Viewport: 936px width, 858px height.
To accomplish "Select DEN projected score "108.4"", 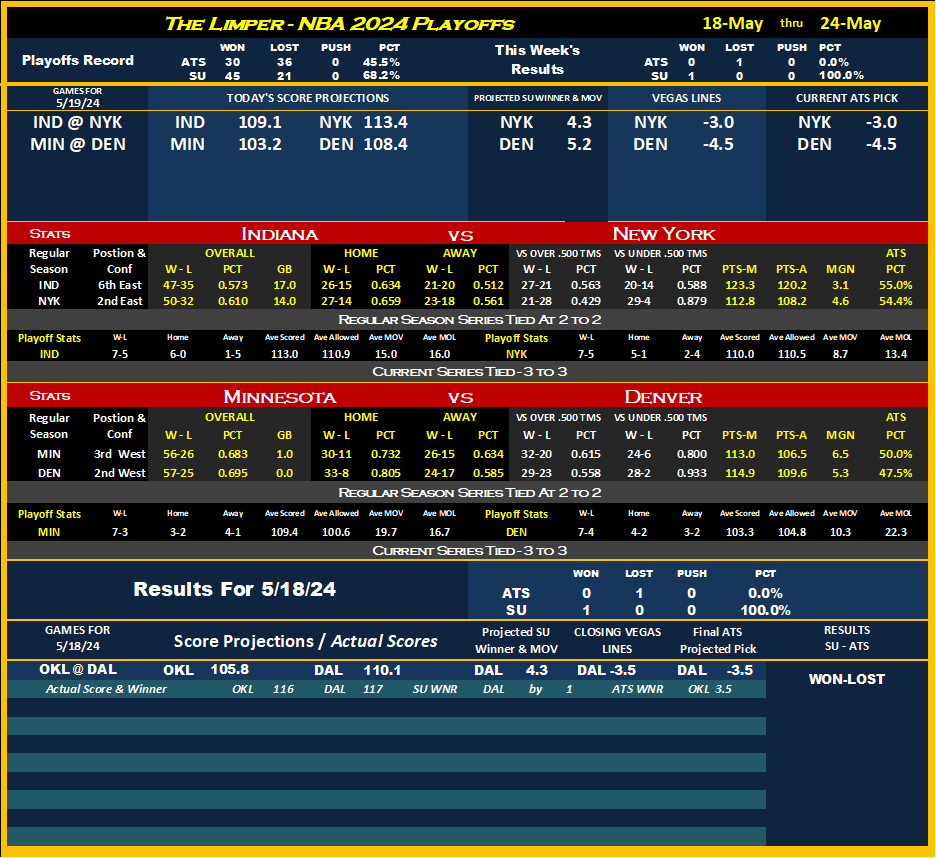I will click(x=386, y=144).
